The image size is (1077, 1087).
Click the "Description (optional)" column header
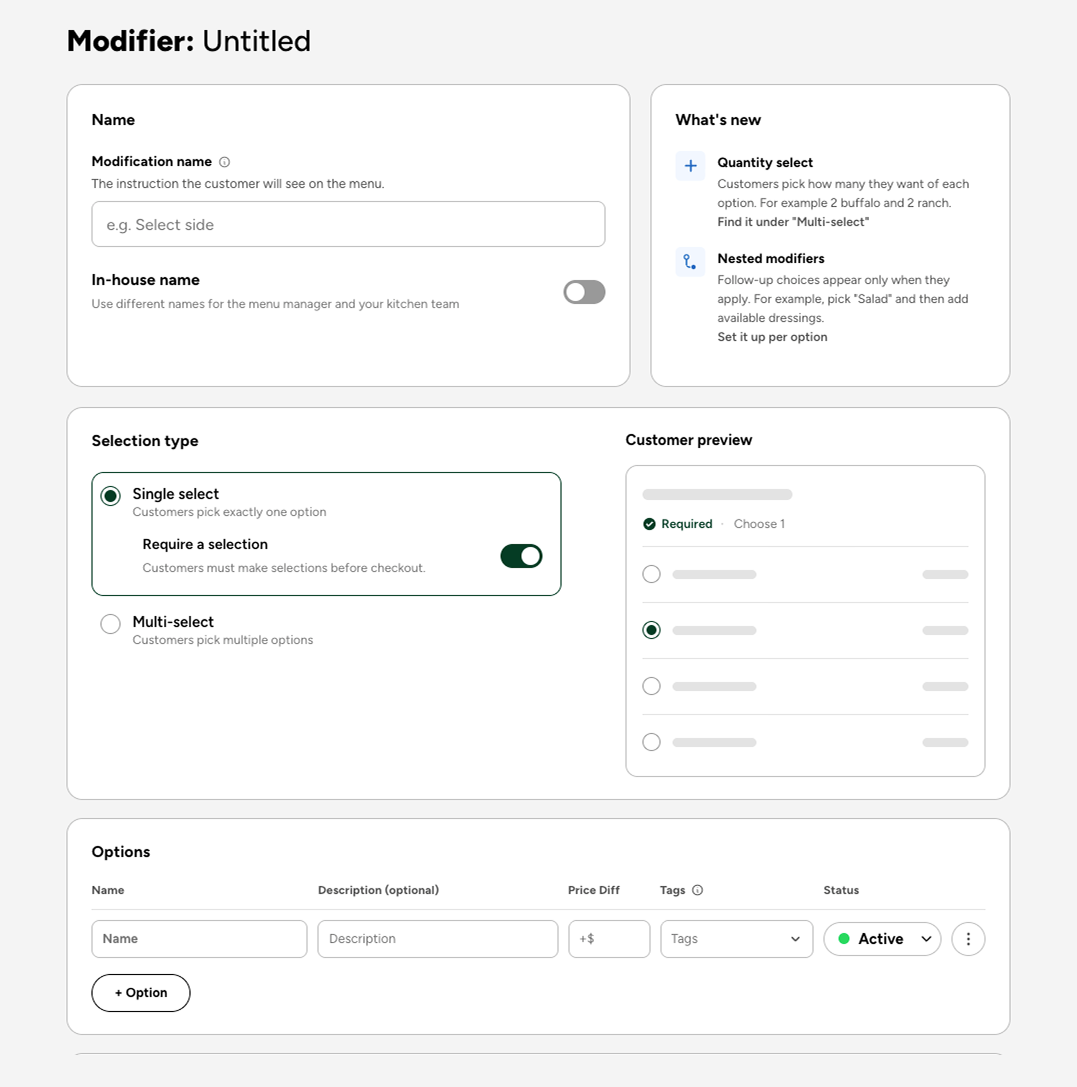[378, 890]
